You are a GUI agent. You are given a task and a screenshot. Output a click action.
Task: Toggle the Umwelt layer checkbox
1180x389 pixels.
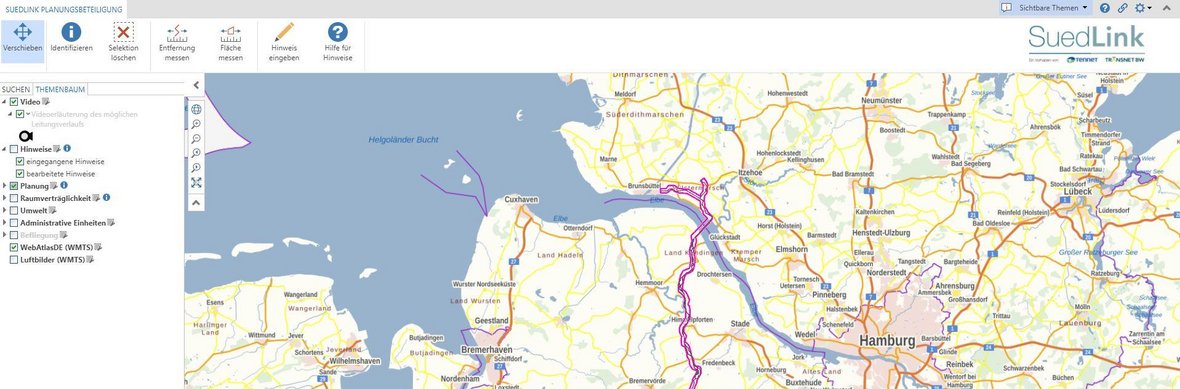[x=14, y=211]
